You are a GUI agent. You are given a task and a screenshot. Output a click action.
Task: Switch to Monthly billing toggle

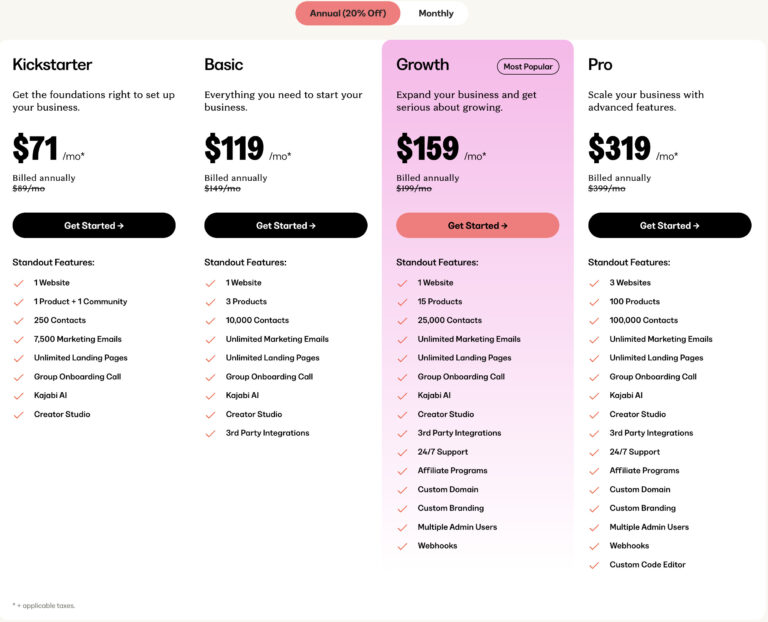435,13
